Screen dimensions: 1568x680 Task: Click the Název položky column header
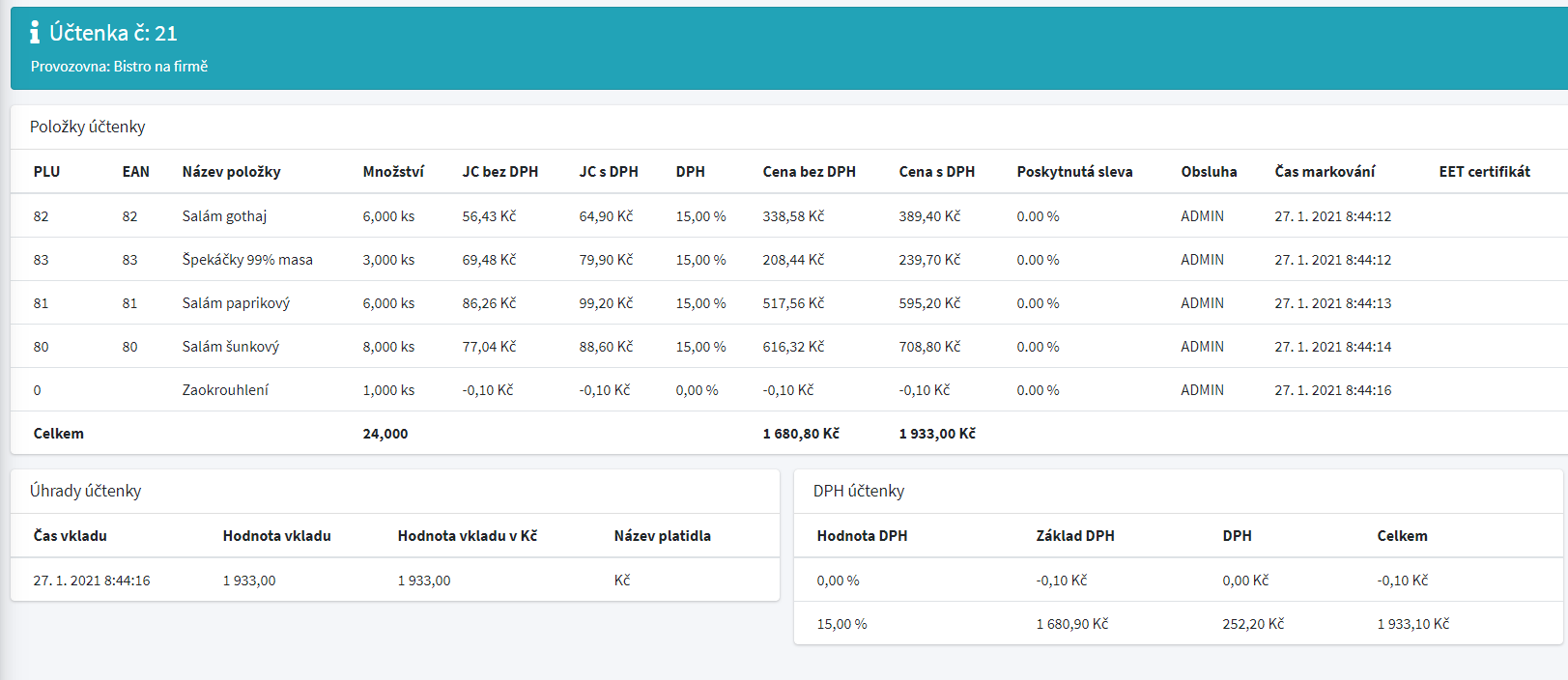[231, 172]
